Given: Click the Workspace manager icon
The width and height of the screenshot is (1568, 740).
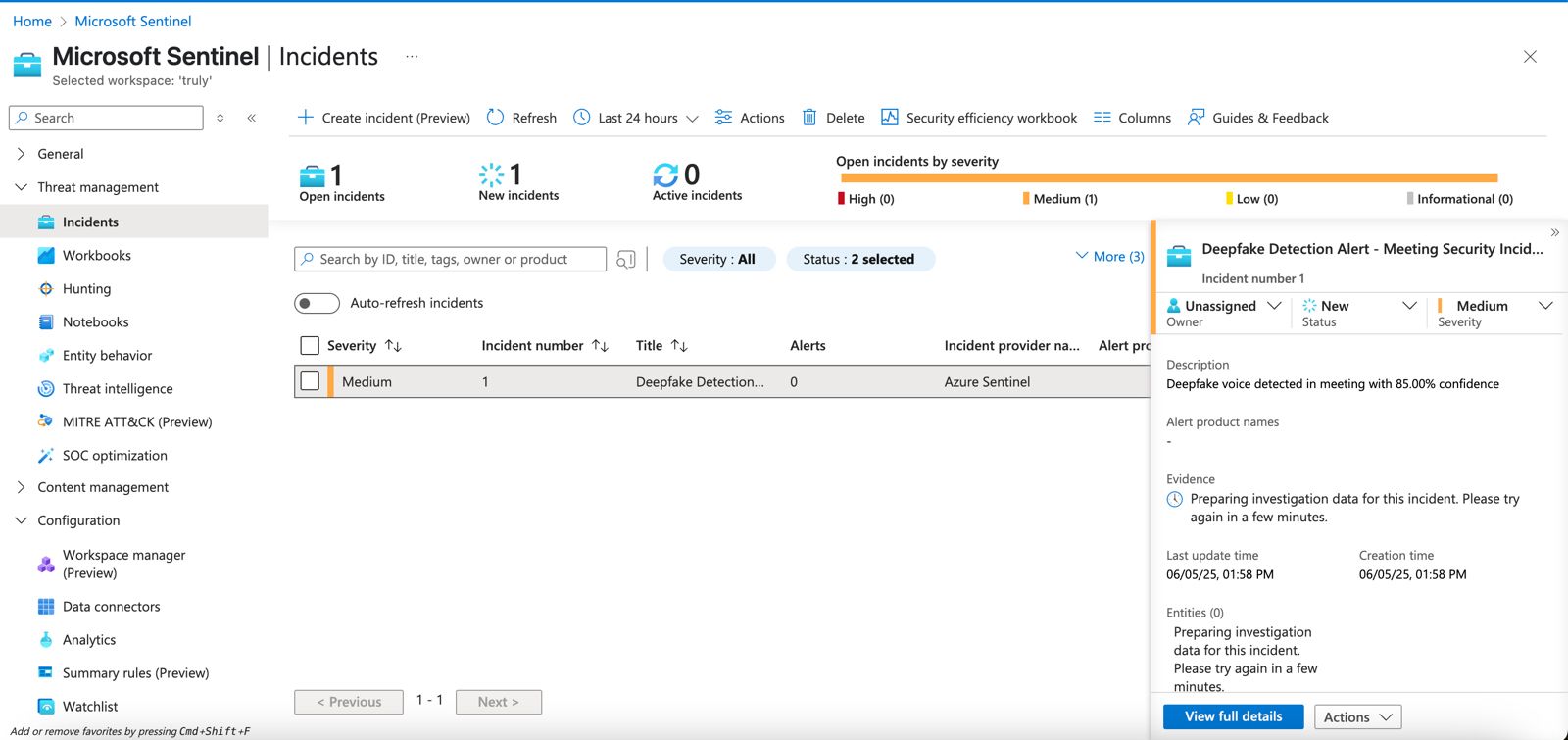Looking at the screenshot, I should click(46, 565).
